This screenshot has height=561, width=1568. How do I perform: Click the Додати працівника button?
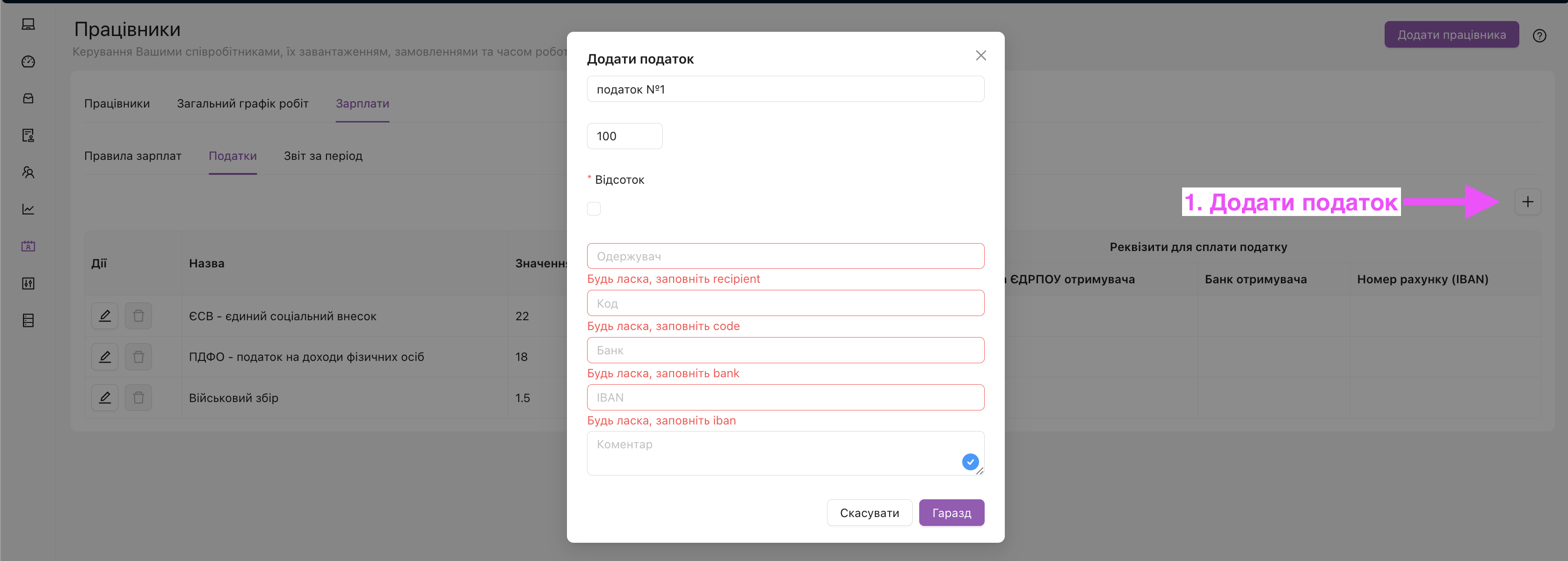click(x=1451, y=35)
